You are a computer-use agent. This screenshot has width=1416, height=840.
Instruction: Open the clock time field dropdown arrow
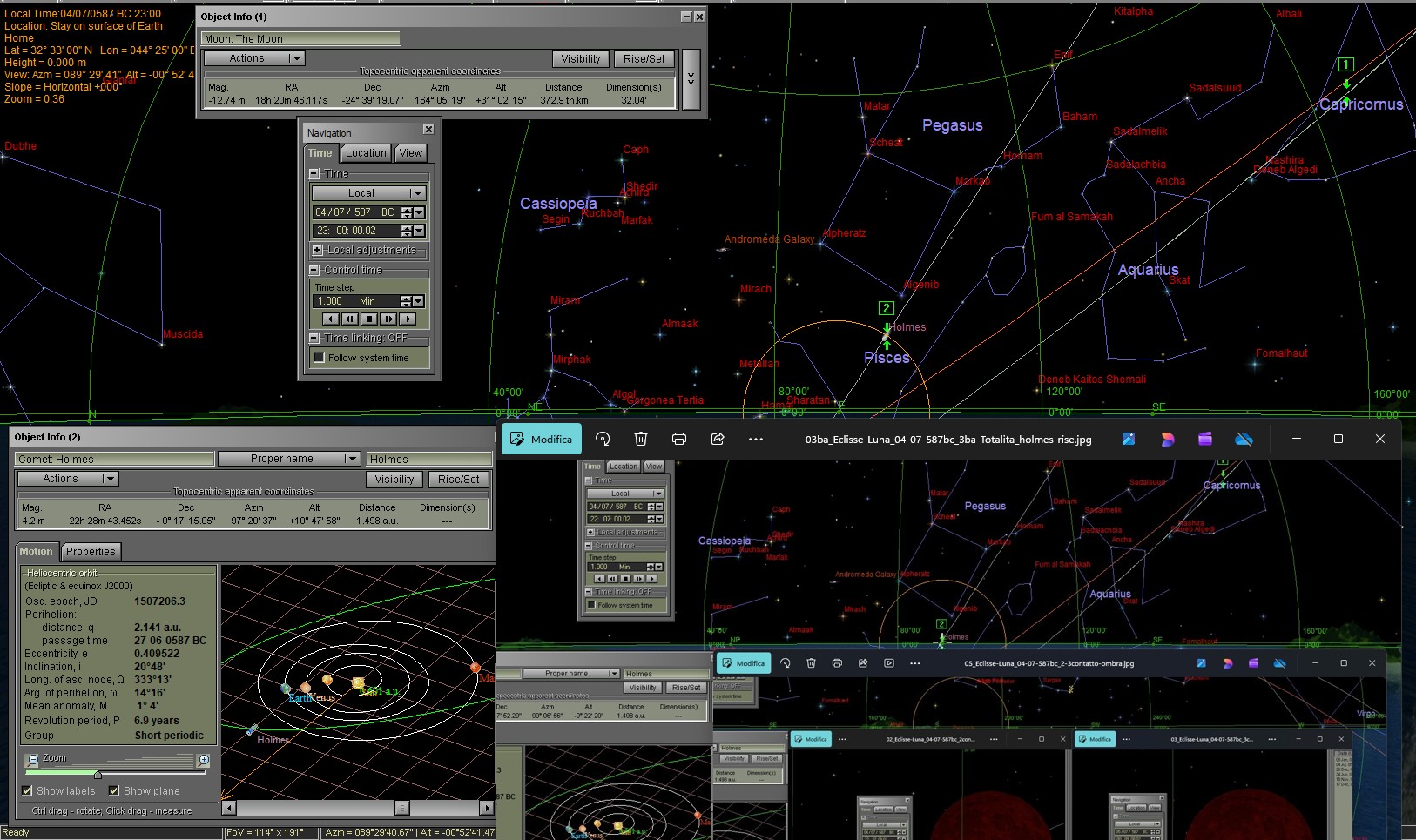pyautogui.click(x=420, y=231)
